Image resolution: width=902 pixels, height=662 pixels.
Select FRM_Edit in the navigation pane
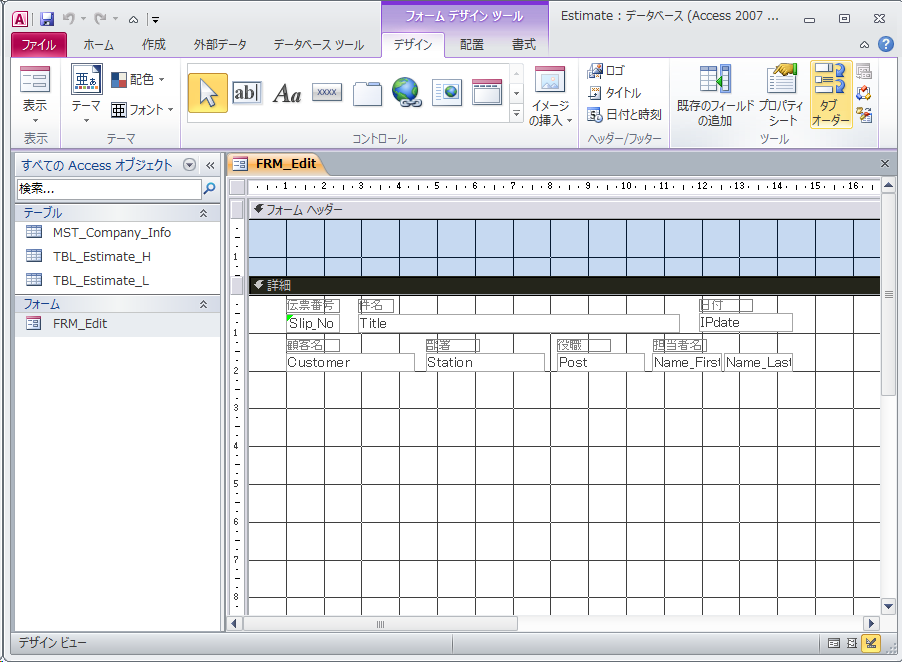(x=117, y=324)
